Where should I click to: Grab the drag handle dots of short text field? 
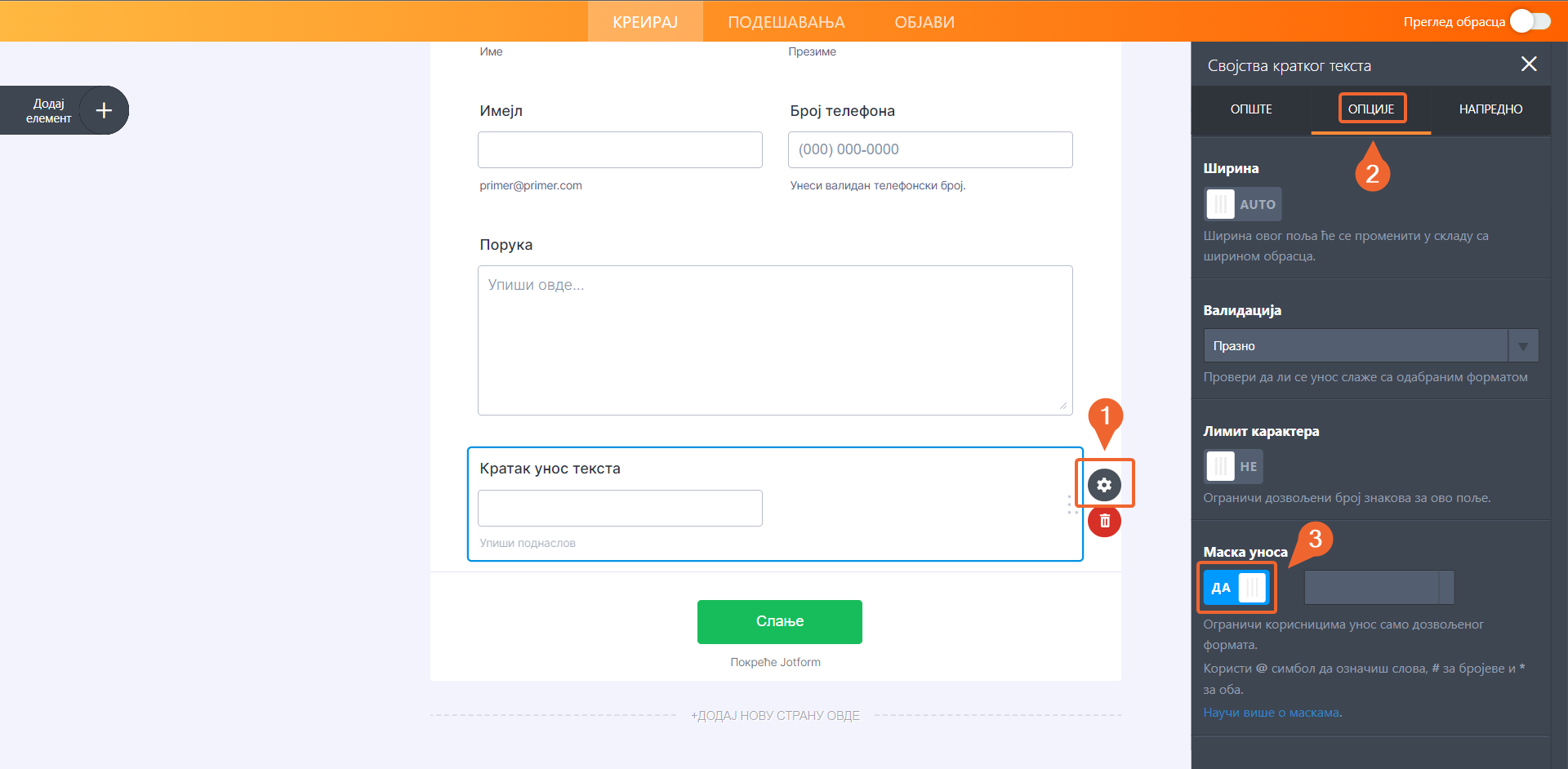[1069, 505]
